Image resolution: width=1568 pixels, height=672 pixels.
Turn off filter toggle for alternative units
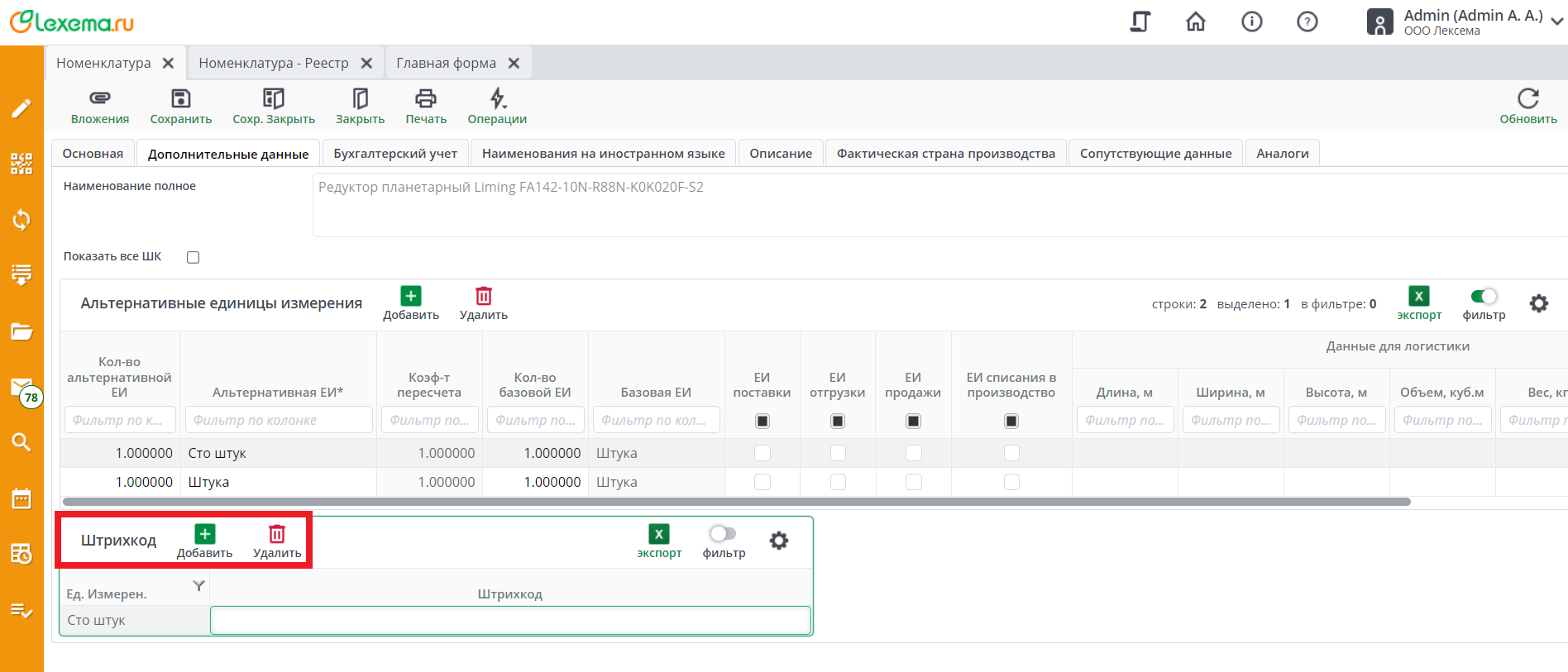[x=1484, y=296]
